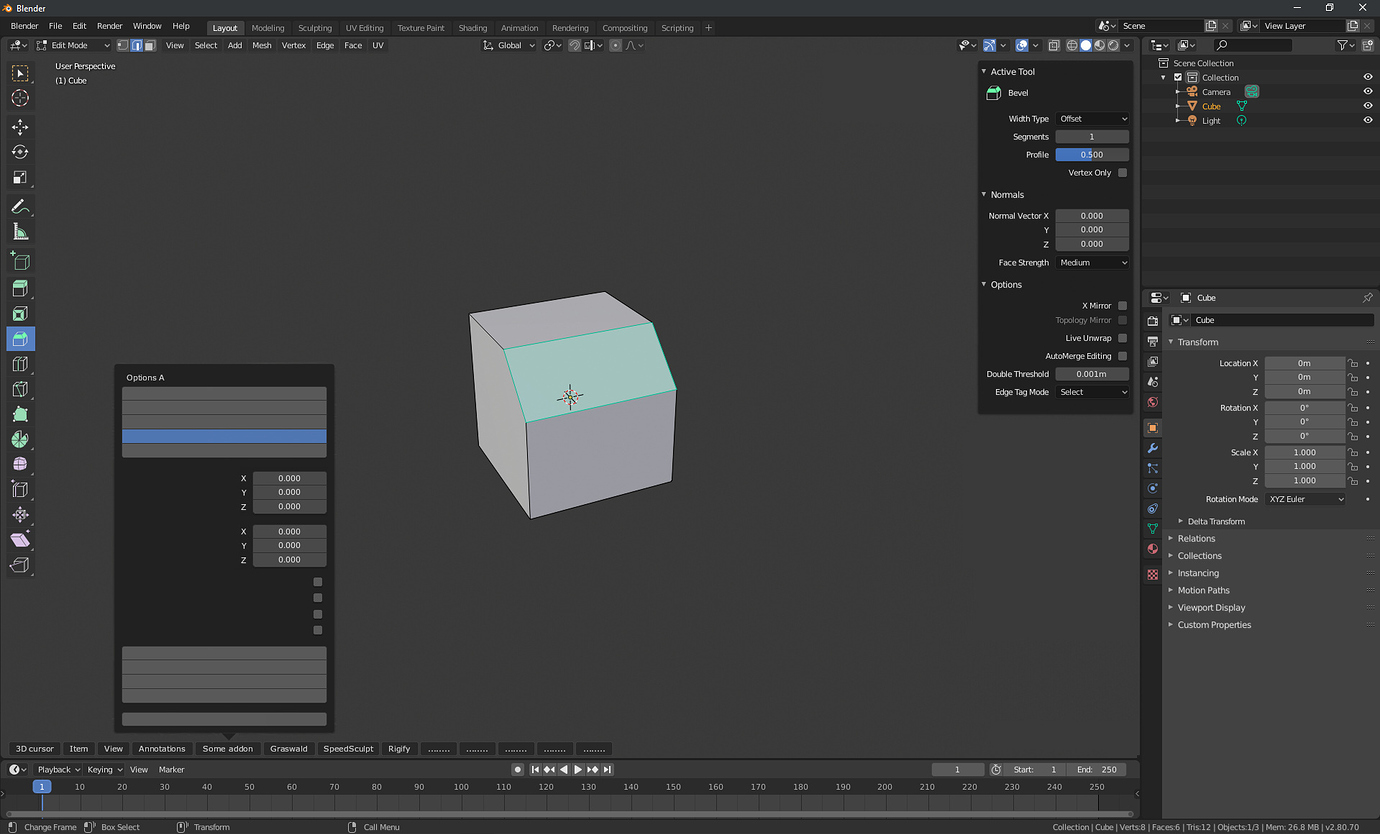This screenshot has width=1380, height=834.
Task: Activate the Shrink/Fatten tool
Action: pos(20,514)
